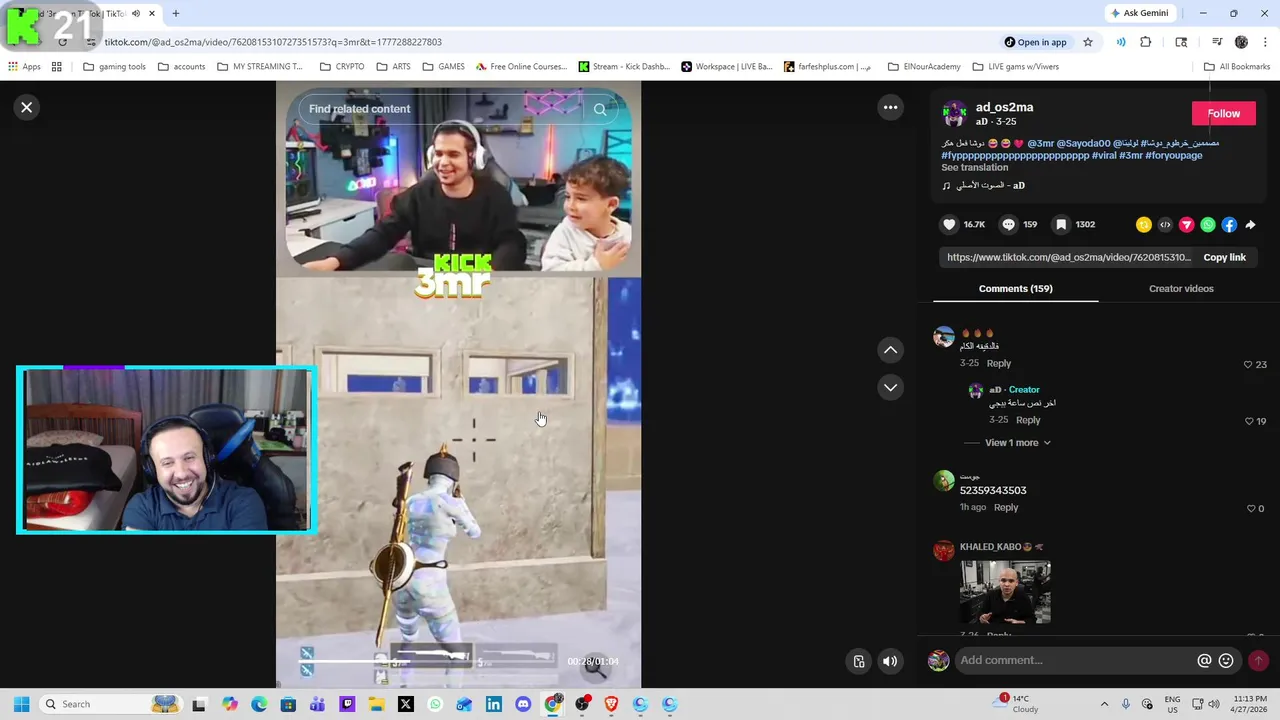Open the Twitch app in the taskbar
Viewport: 1280px width, 720px height.
(347, 704)
